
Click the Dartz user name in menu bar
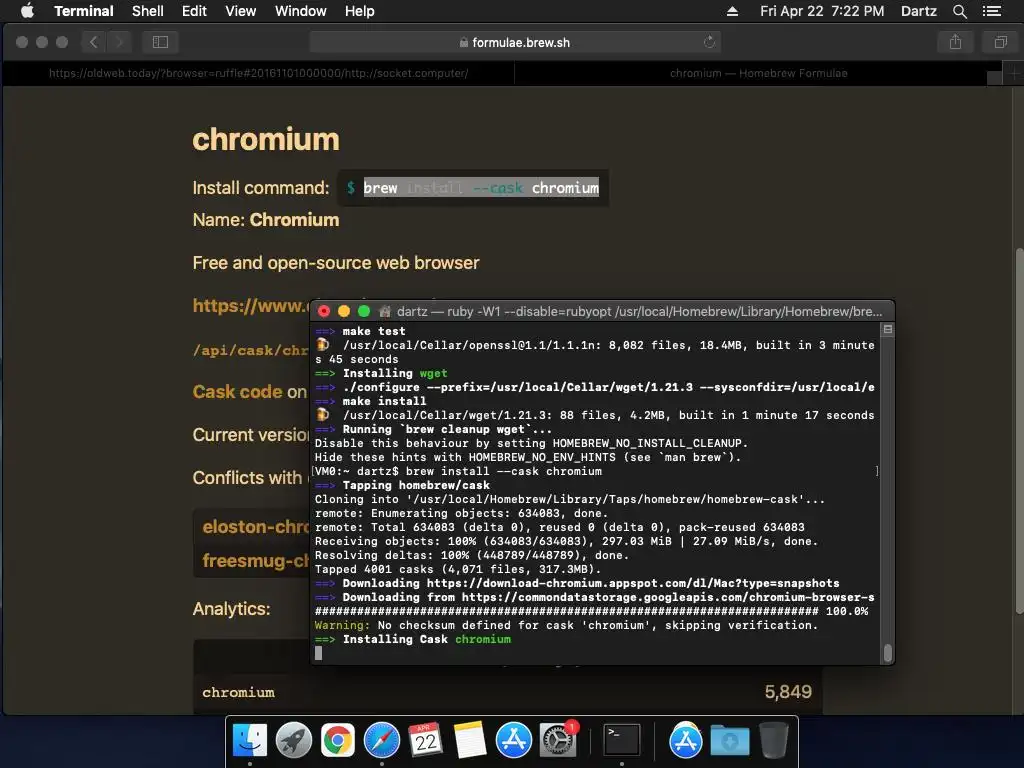918,11
